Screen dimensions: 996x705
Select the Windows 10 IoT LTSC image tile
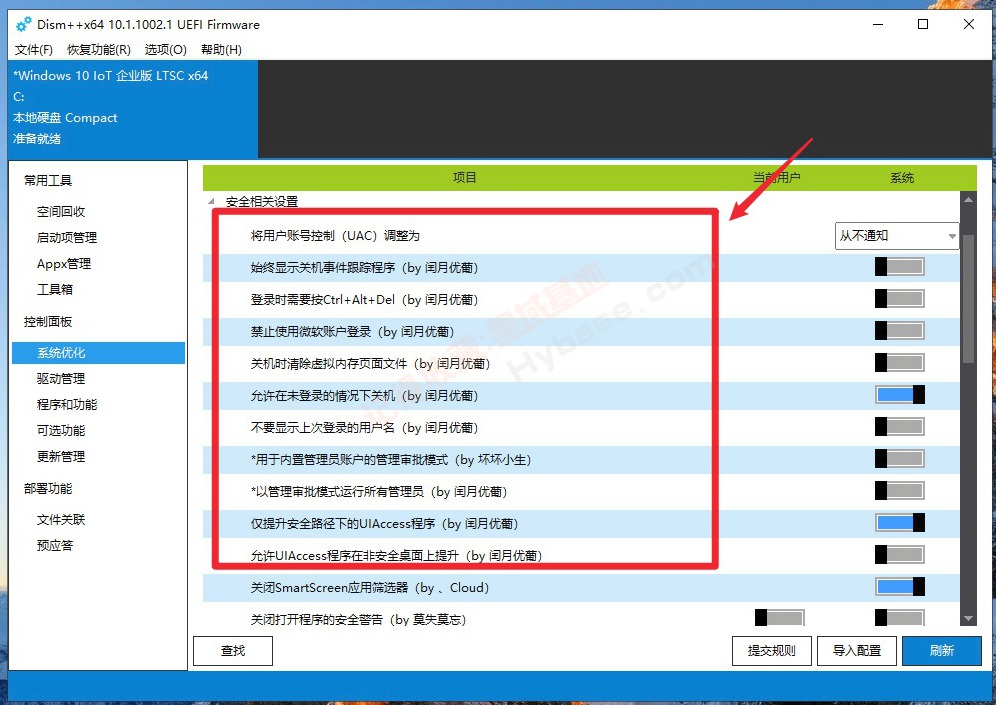(133, 109)
